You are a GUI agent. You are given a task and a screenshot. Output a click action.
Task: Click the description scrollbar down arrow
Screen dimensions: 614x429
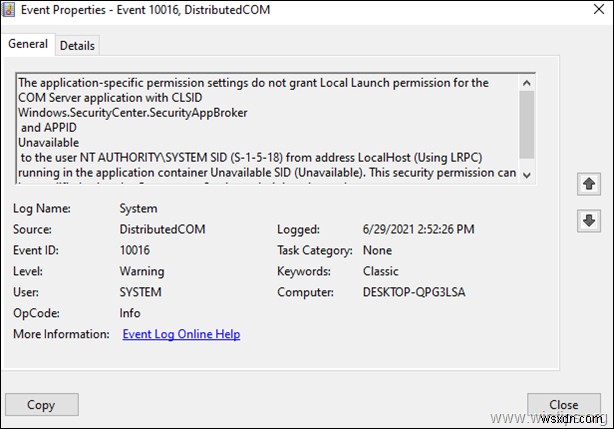(527, 175)
